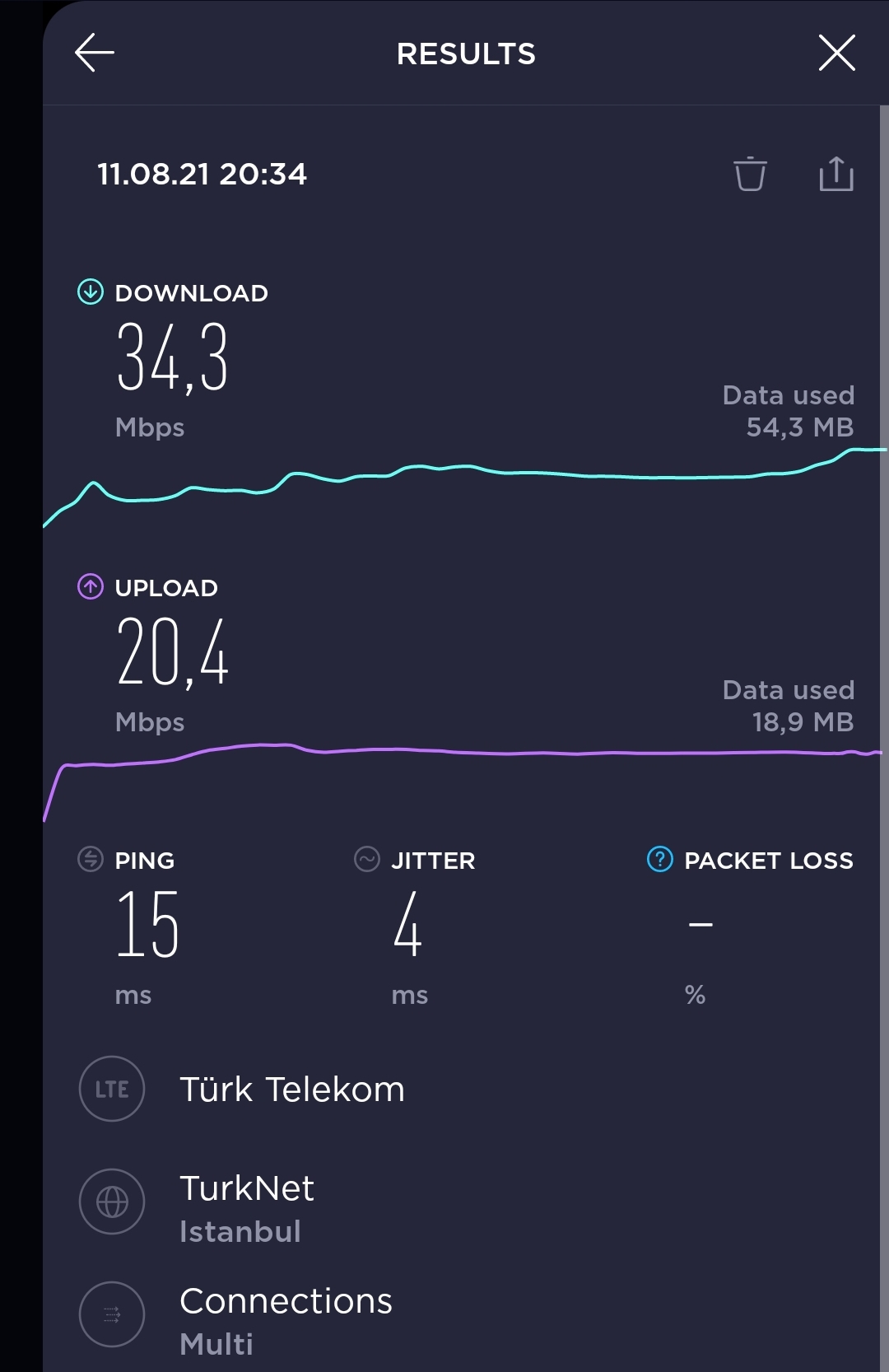Tap the 34,3 Mbps download value
The height and width of the screenshot is (1372, 889).
pos(172,357)
